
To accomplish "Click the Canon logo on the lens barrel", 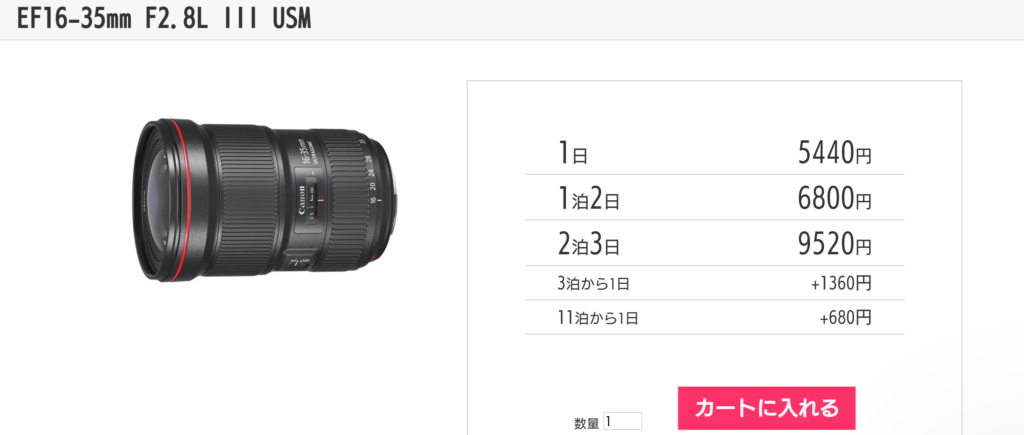I will (302, 201).
